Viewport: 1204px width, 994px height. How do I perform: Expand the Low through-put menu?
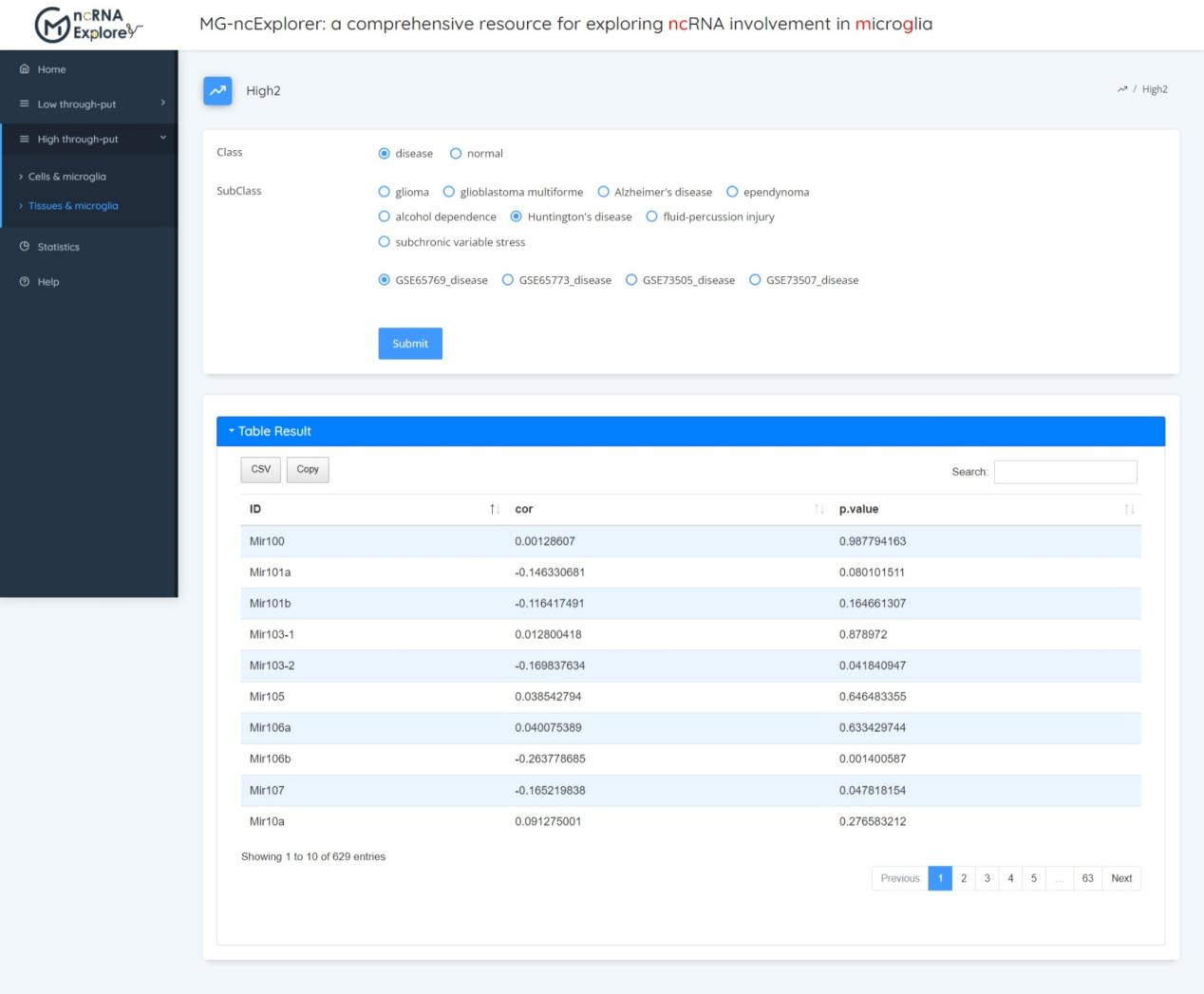(x=88, y=104)
